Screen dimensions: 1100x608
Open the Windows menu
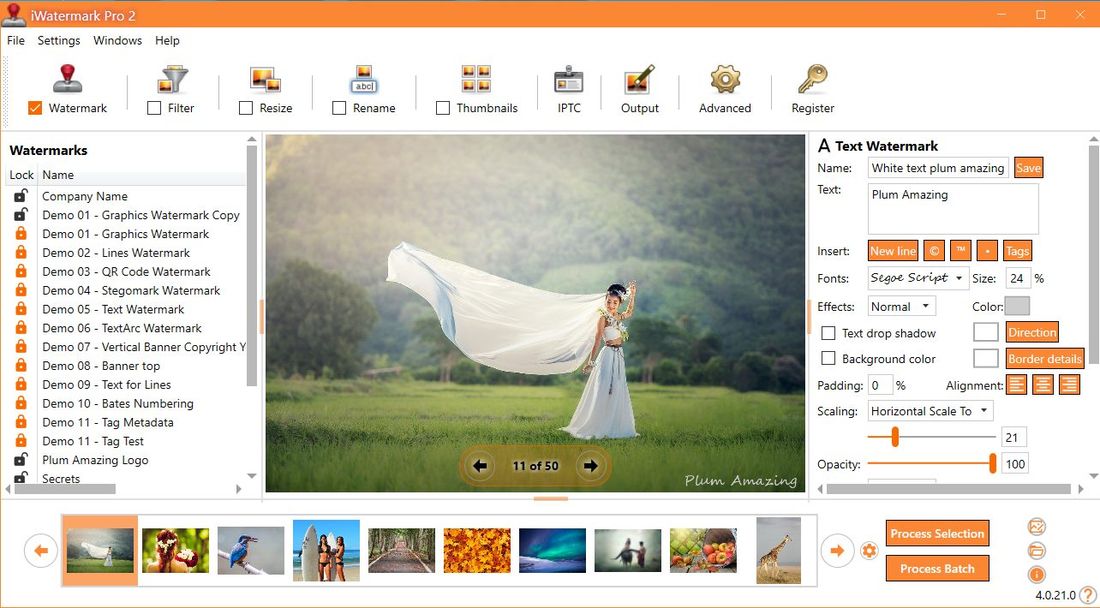[x=117, y=40]
